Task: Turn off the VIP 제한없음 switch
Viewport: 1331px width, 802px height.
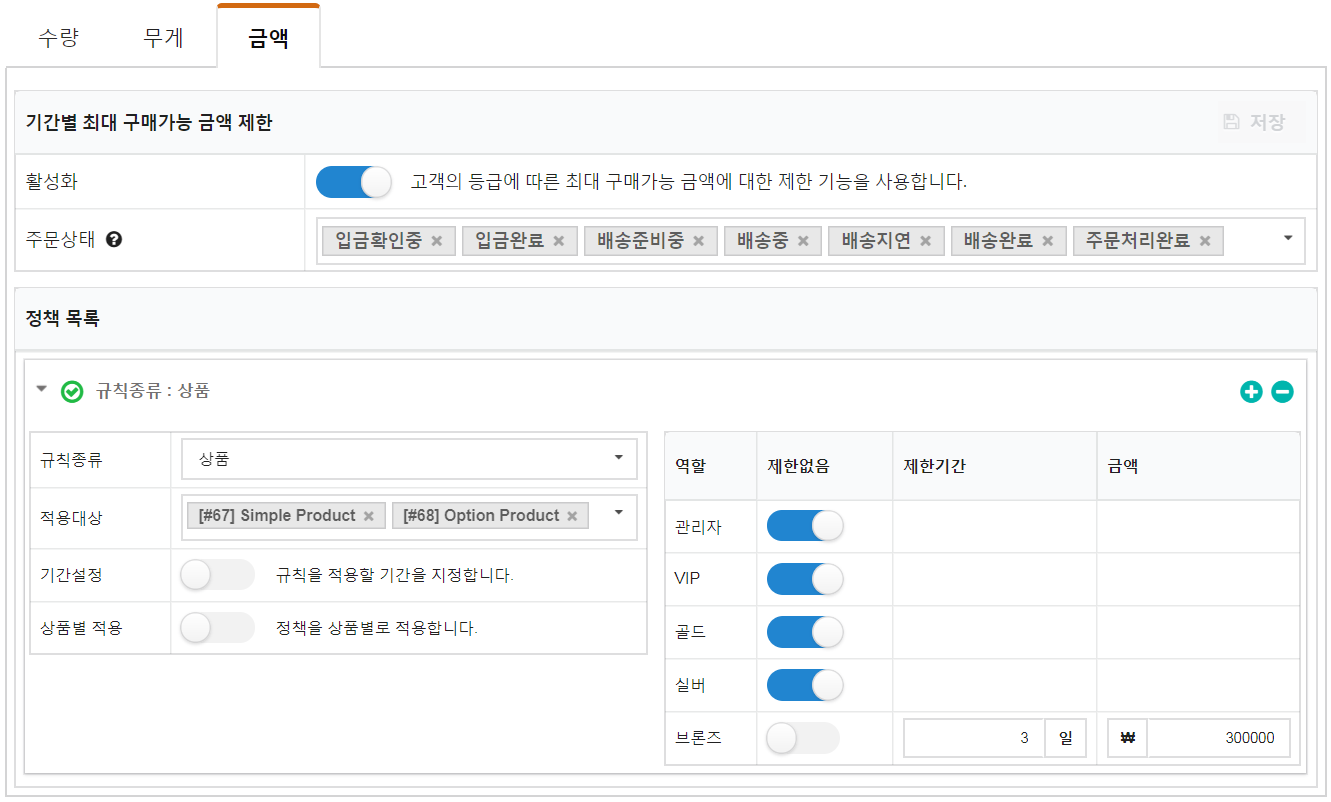Action: point(804,579)
